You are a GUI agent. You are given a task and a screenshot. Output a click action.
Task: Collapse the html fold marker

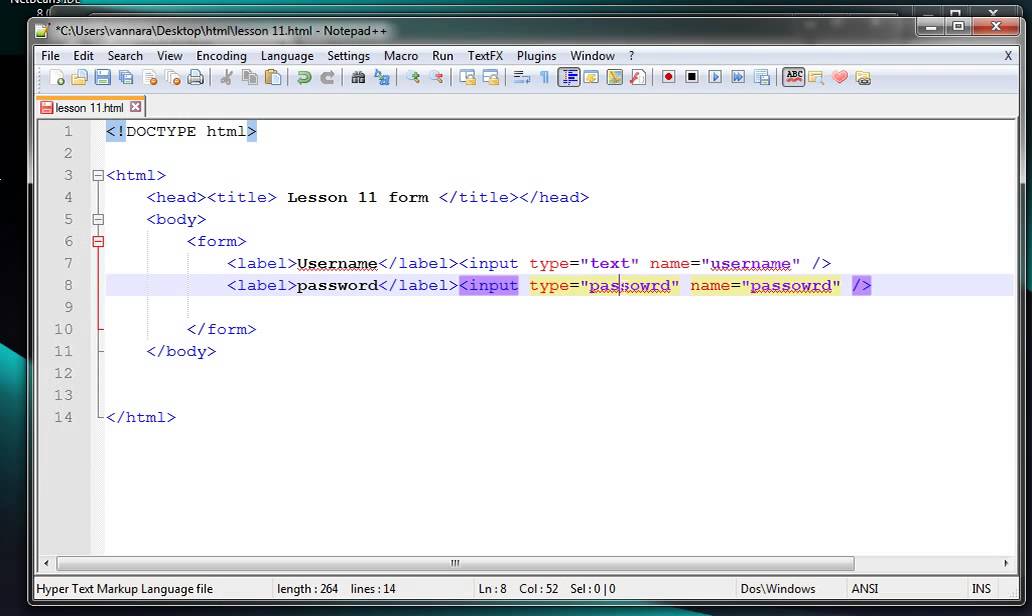click(98, 176)
